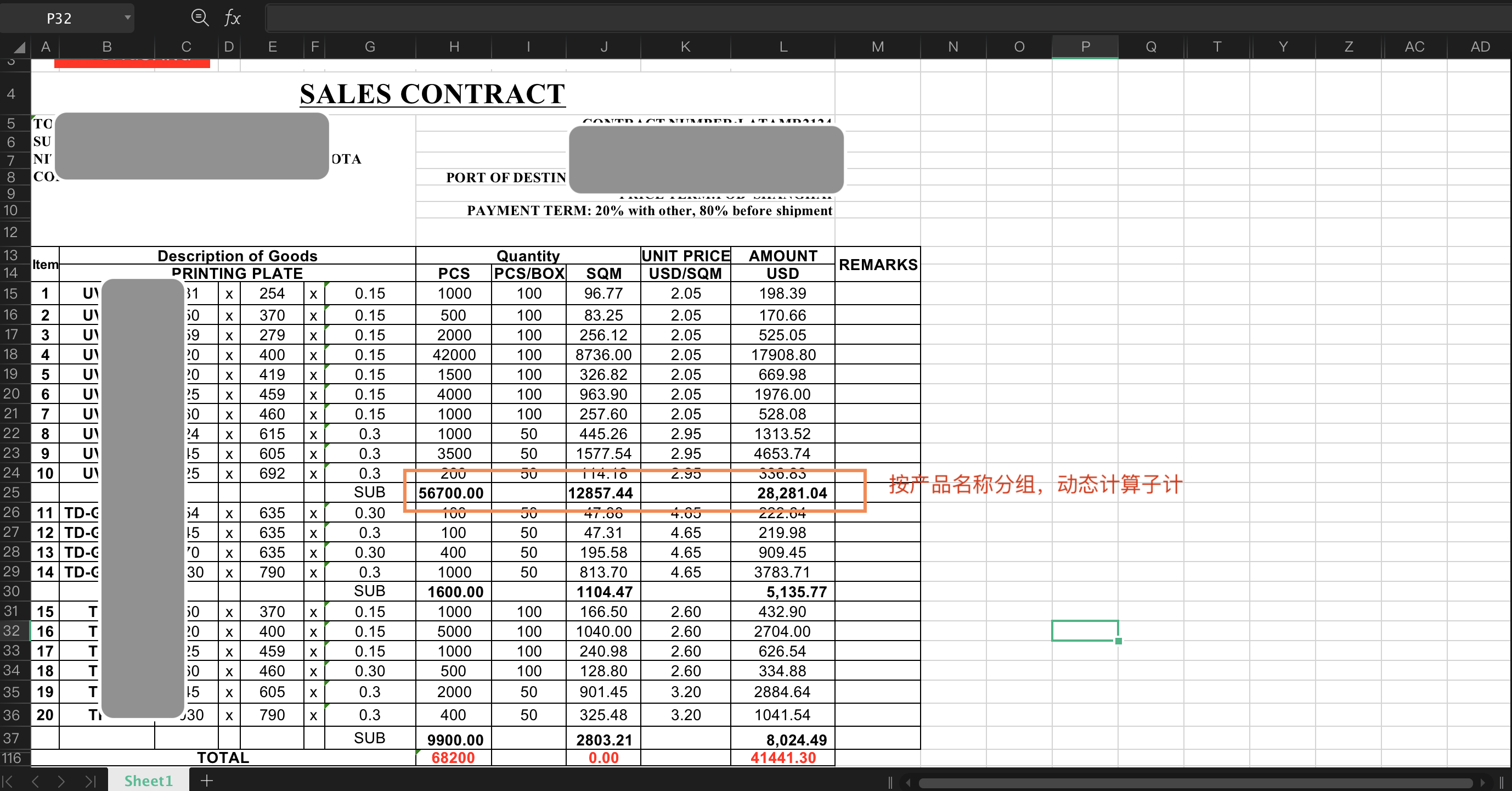Click next sheet navigation arrow
This screenshot has height=791, width=1512.
tap(61, 781)
